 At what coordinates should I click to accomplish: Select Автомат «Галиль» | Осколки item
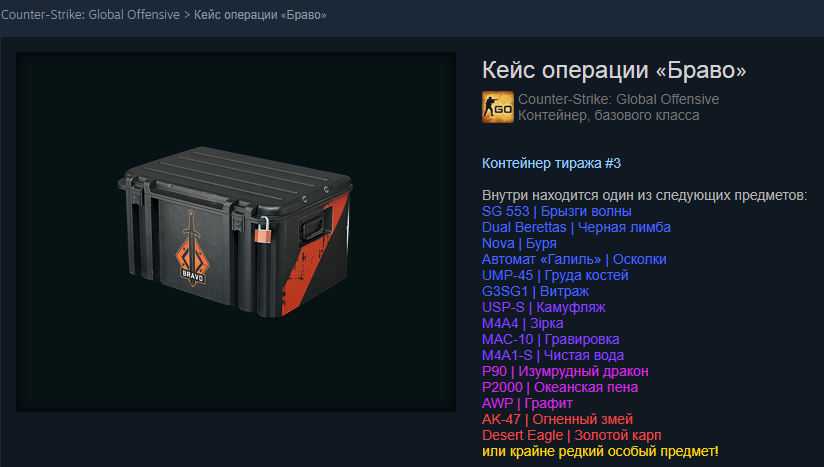pos(574,260)
